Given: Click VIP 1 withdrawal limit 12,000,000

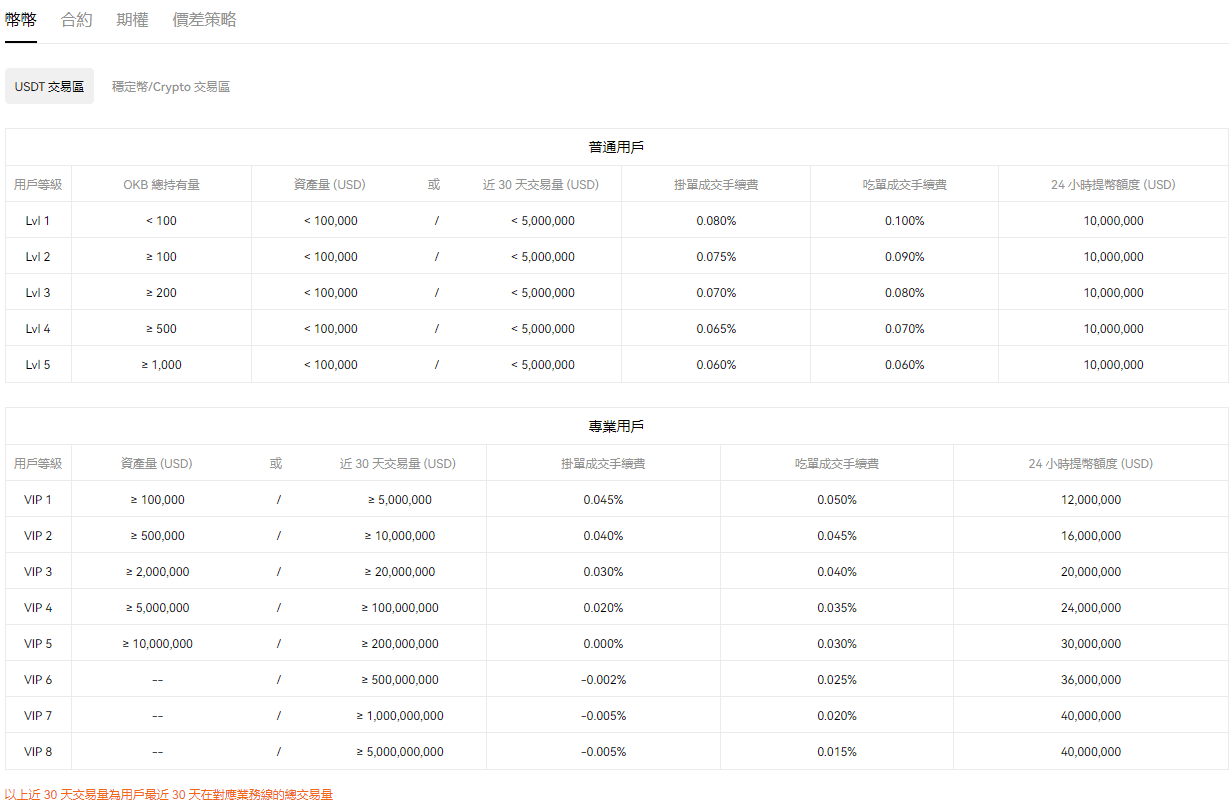Looking at the screenshot, I should point(1091,500).
